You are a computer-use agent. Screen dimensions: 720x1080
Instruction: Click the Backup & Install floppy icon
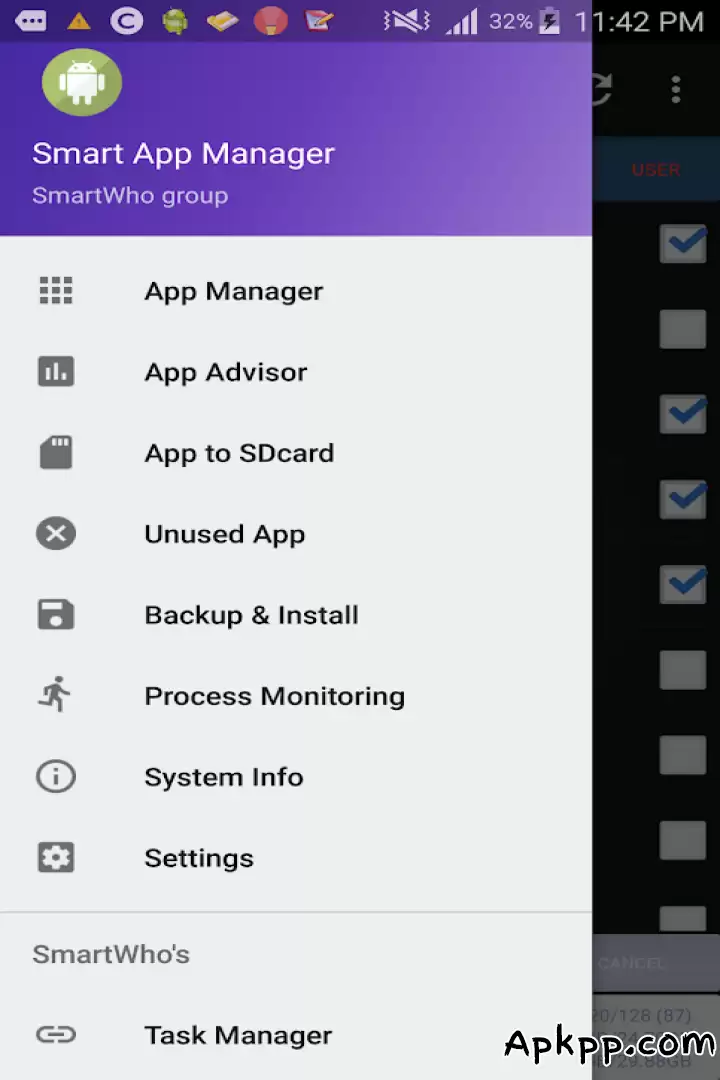pyautogui.click(x=56, y=614)
